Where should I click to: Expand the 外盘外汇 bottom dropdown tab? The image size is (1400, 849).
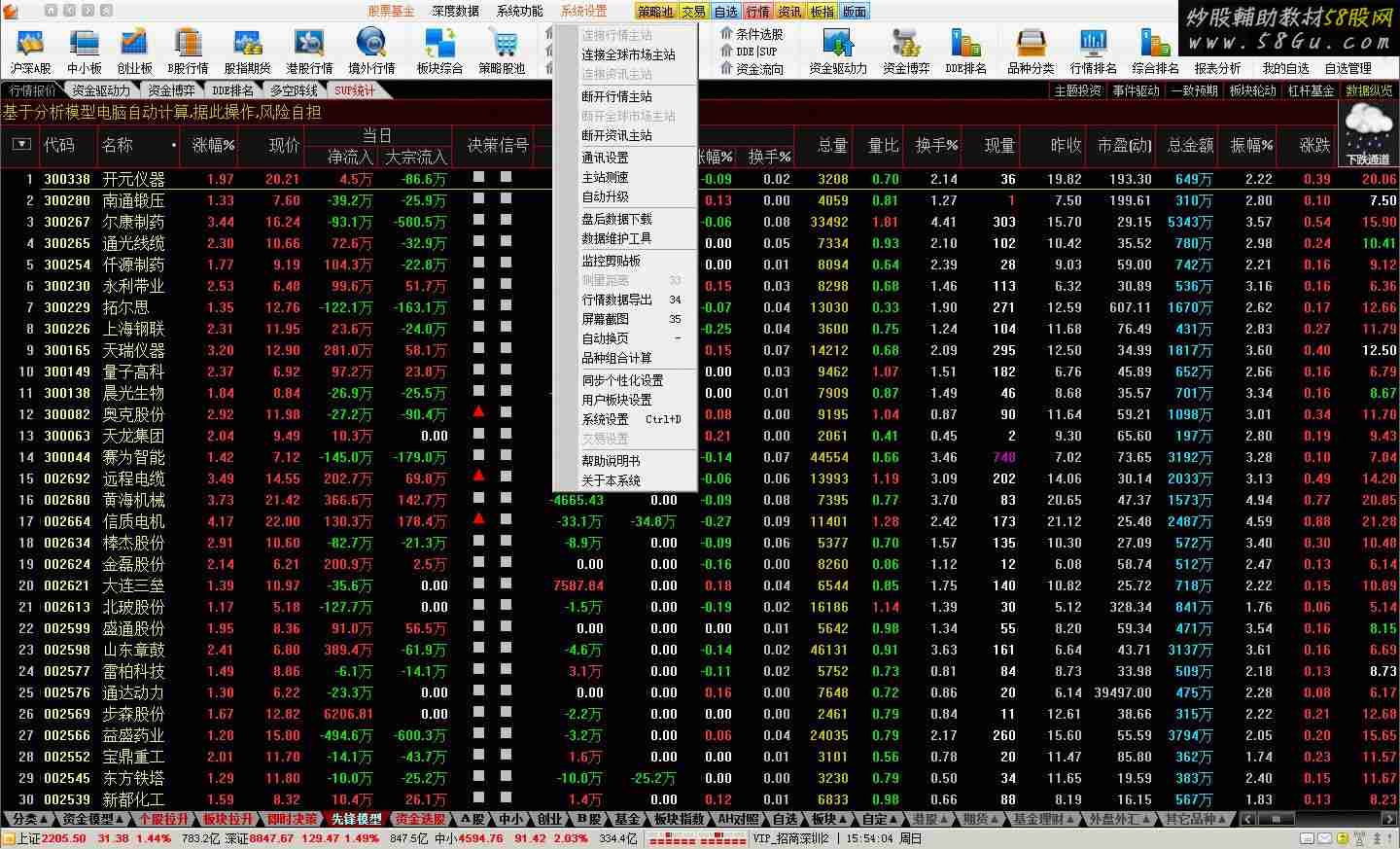(1120, 819)
